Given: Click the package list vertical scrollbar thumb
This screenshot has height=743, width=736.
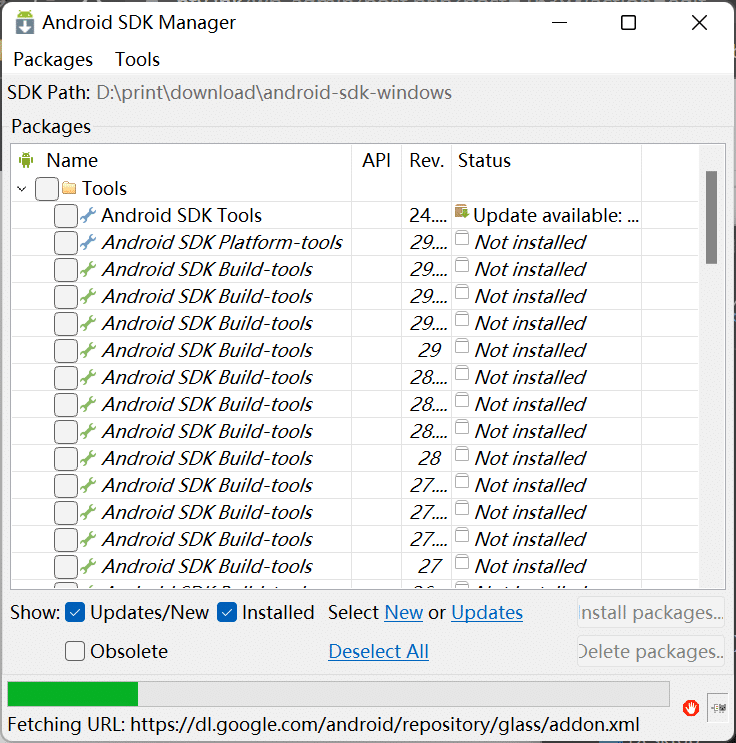Looking at the screenshot, I should pos(711,217).
